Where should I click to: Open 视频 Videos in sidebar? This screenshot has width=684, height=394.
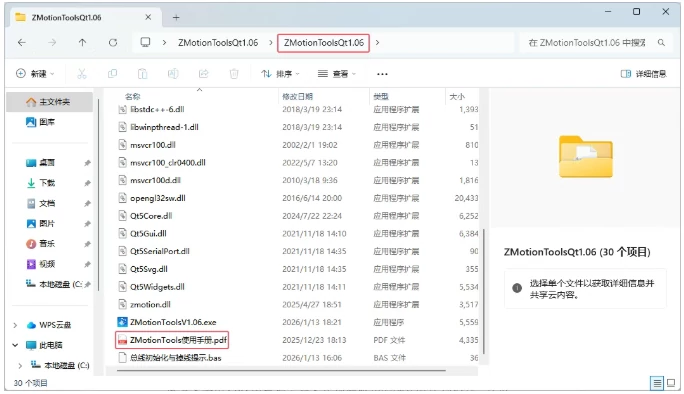coord(41,264)
